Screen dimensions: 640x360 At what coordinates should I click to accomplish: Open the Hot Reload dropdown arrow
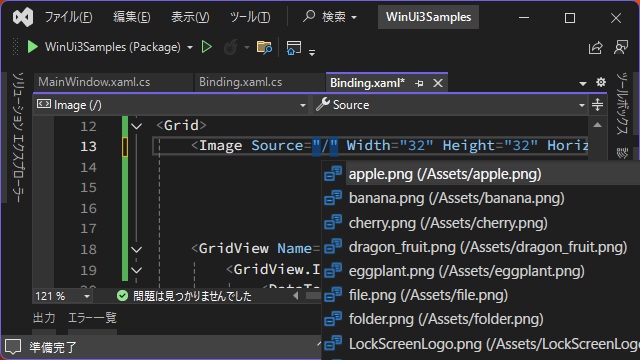click(x=247, y=48)
